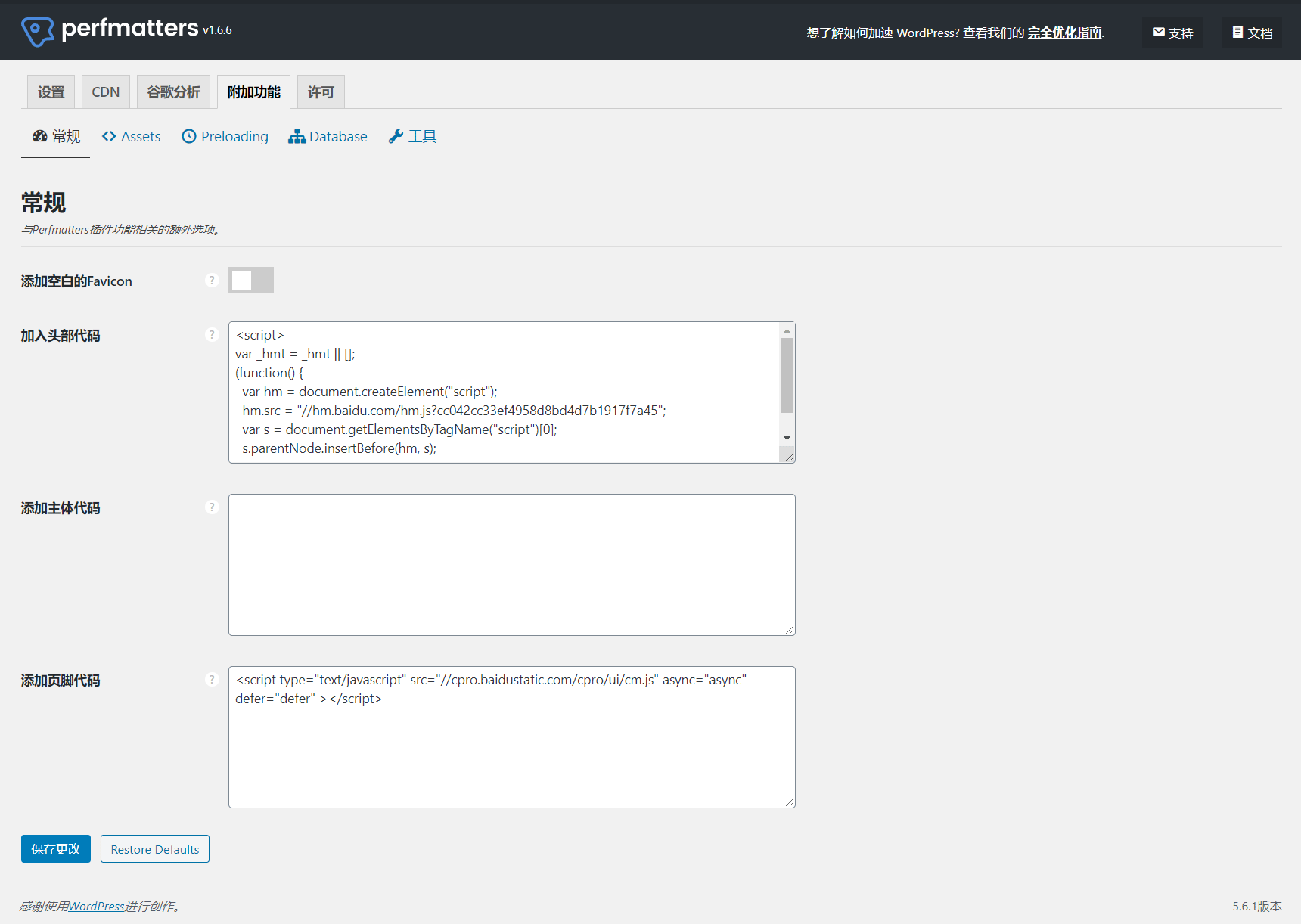Open help tooltip for 添加页脚代码
This screenshot has width=1301, height=924.
pos(212,679)
